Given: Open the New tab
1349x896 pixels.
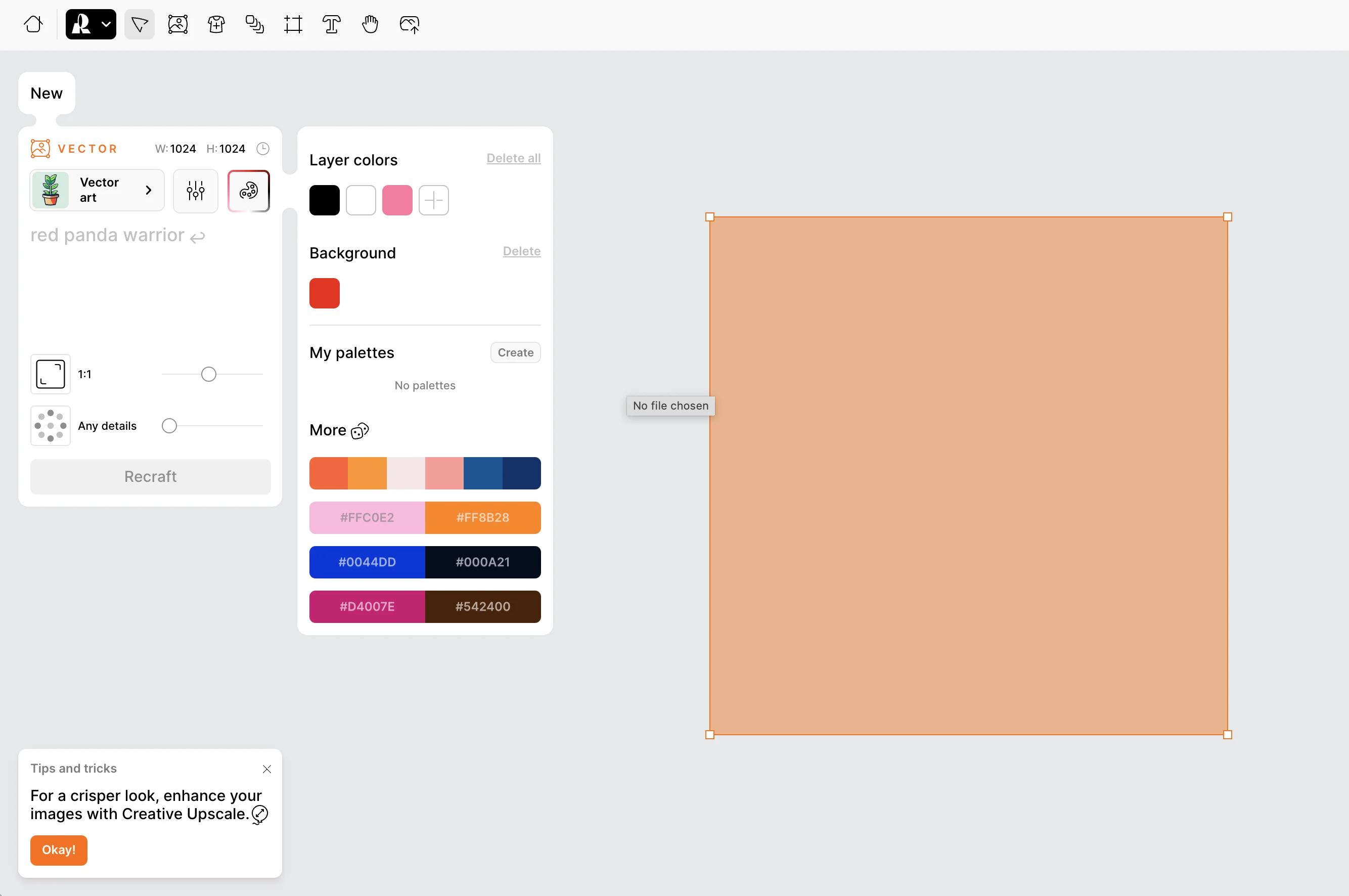Looking at the screenshot, I should click(x=47, y=93).
